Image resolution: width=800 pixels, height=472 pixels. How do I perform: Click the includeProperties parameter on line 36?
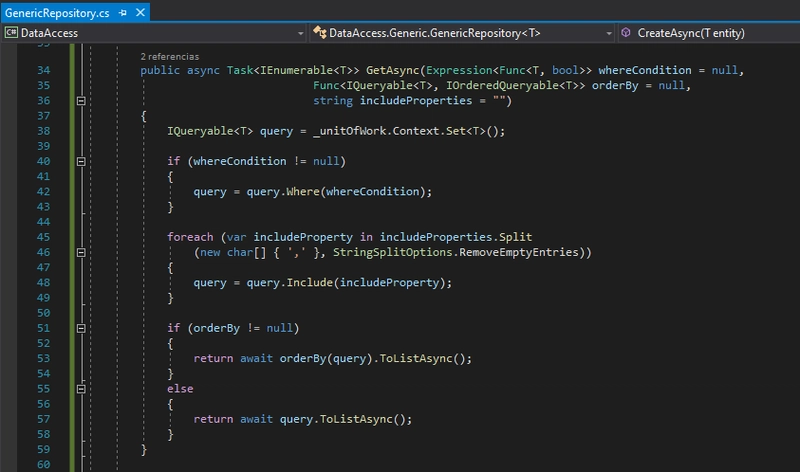point(416,101)
